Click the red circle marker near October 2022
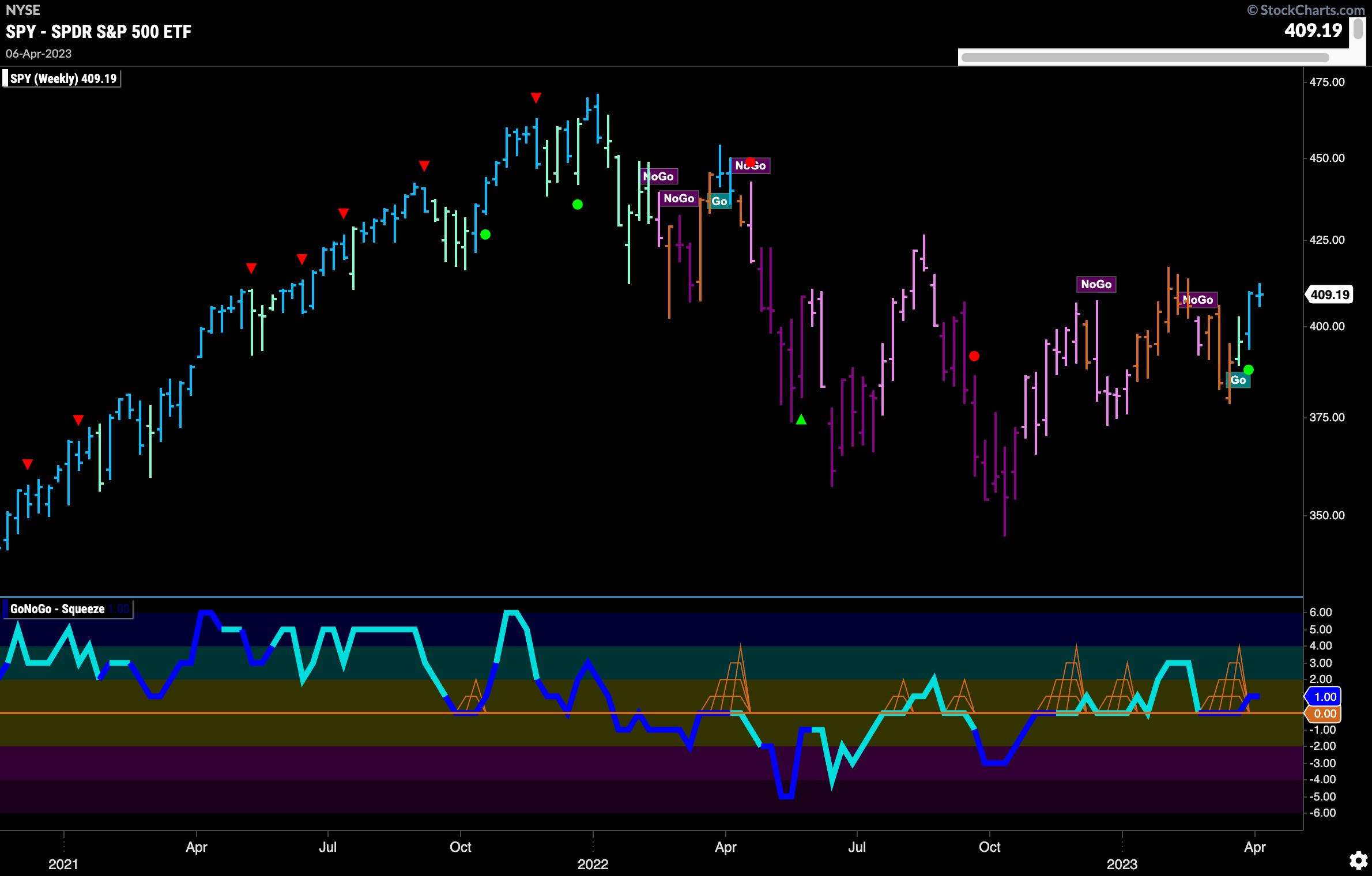 pos(974,356)
